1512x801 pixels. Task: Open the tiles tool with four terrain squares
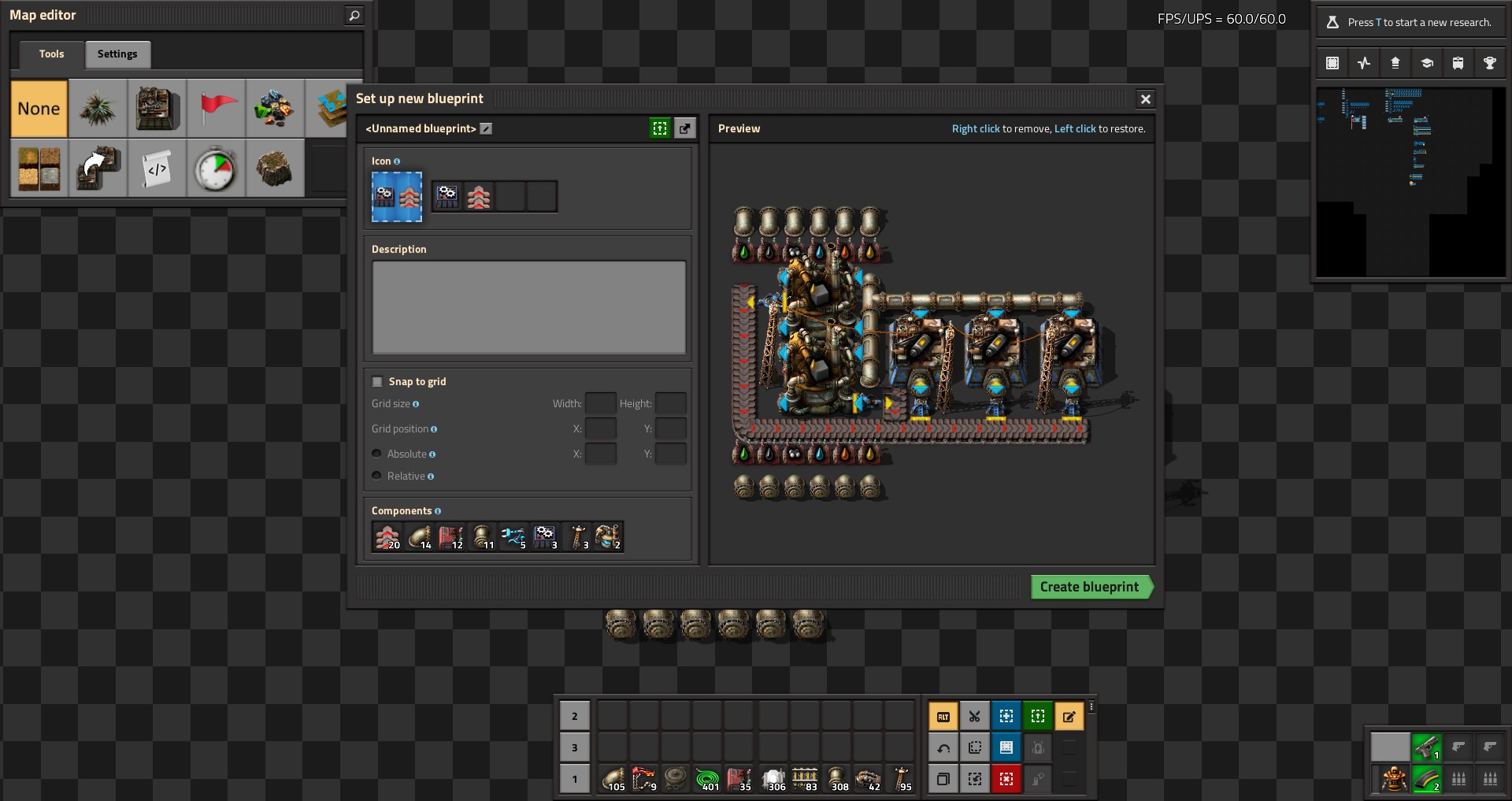[39, 168]
